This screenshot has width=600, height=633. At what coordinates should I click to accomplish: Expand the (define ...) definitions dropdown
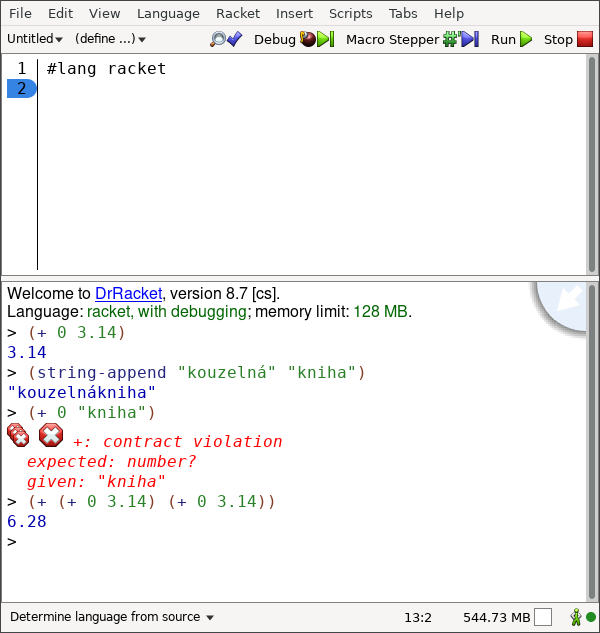(x=110, y=39)
